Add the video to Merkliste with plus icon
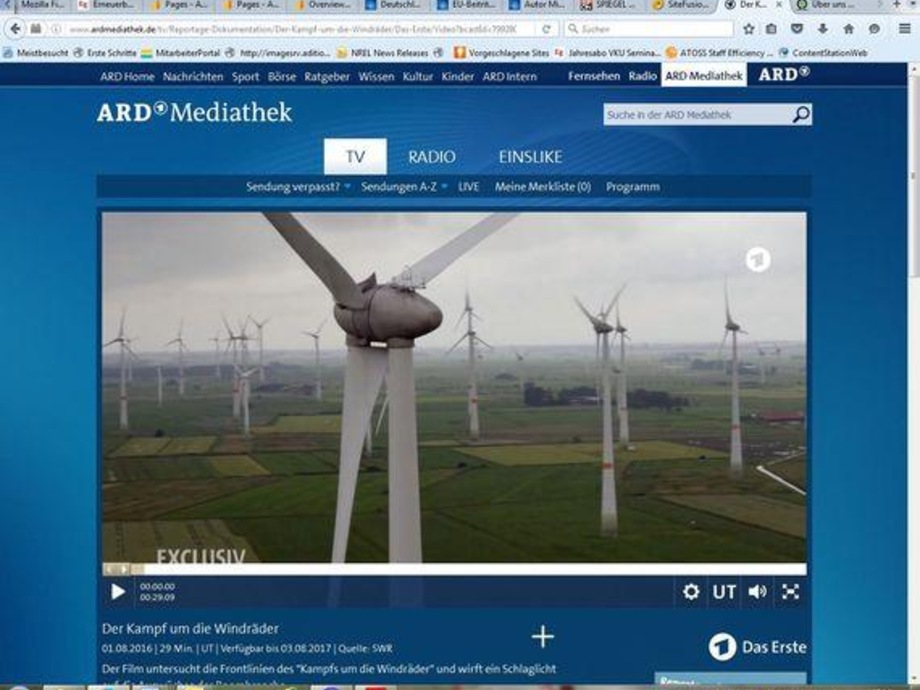This screenshot has width=920, height=690. click(x=542, y=637)
